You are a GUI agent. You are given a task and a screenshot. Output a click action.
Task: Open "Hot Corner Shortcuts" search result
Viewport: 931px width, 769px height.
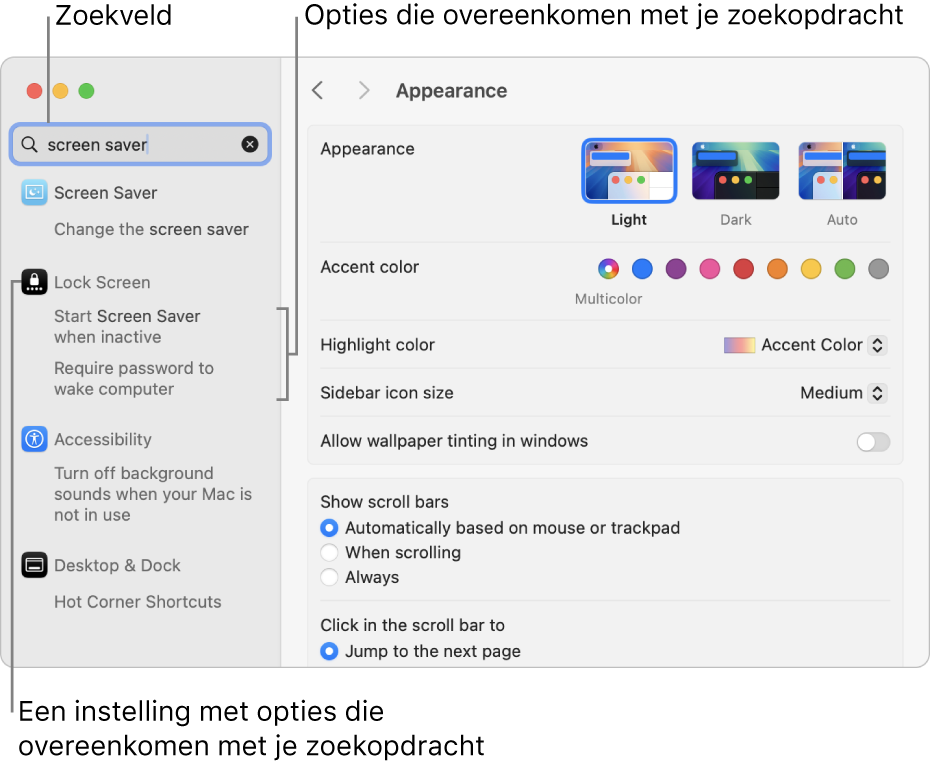click(x=138, y=602)
